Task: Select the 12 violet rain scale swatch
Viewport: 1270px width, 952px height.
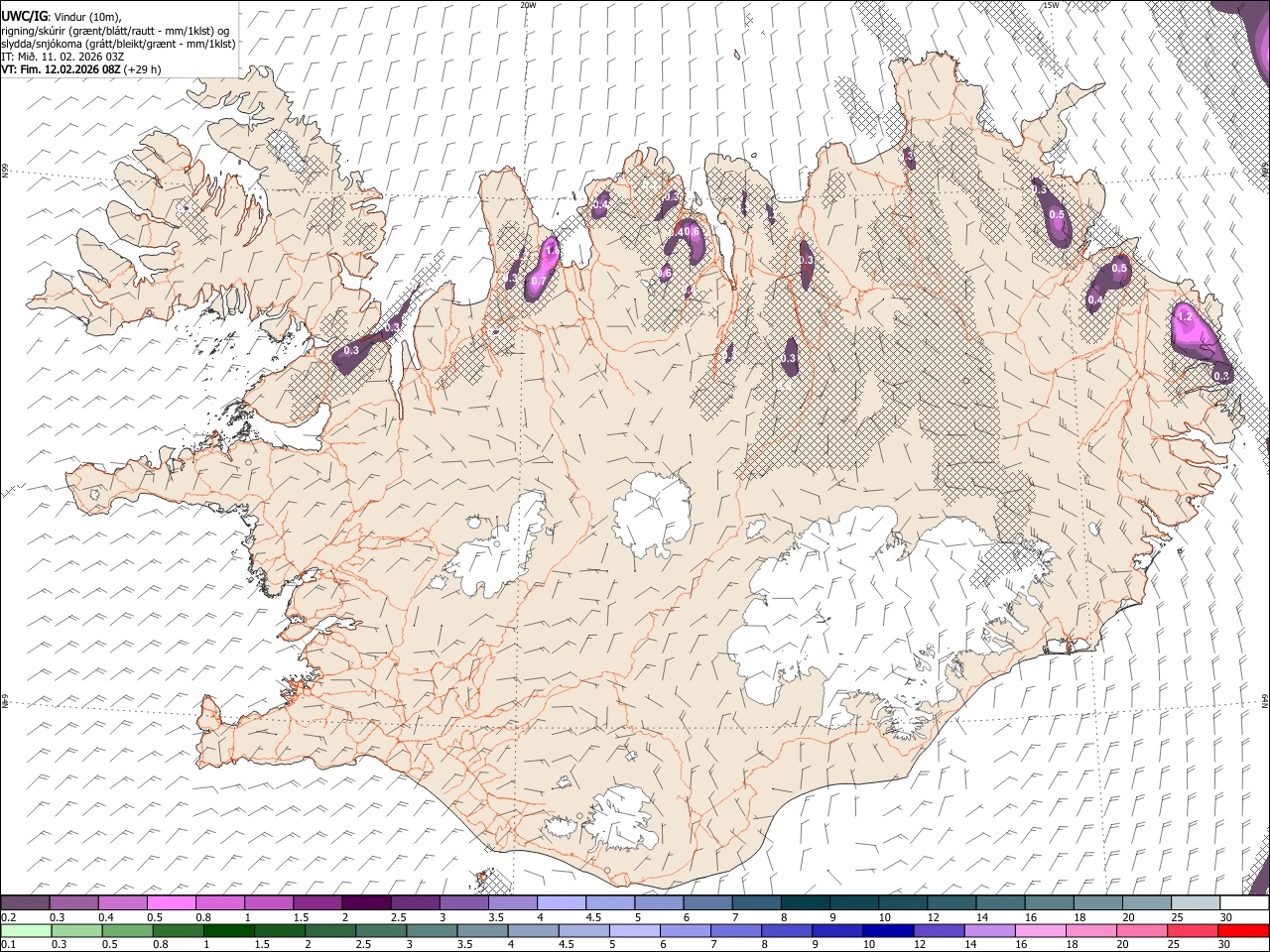Action: point(940,930)
